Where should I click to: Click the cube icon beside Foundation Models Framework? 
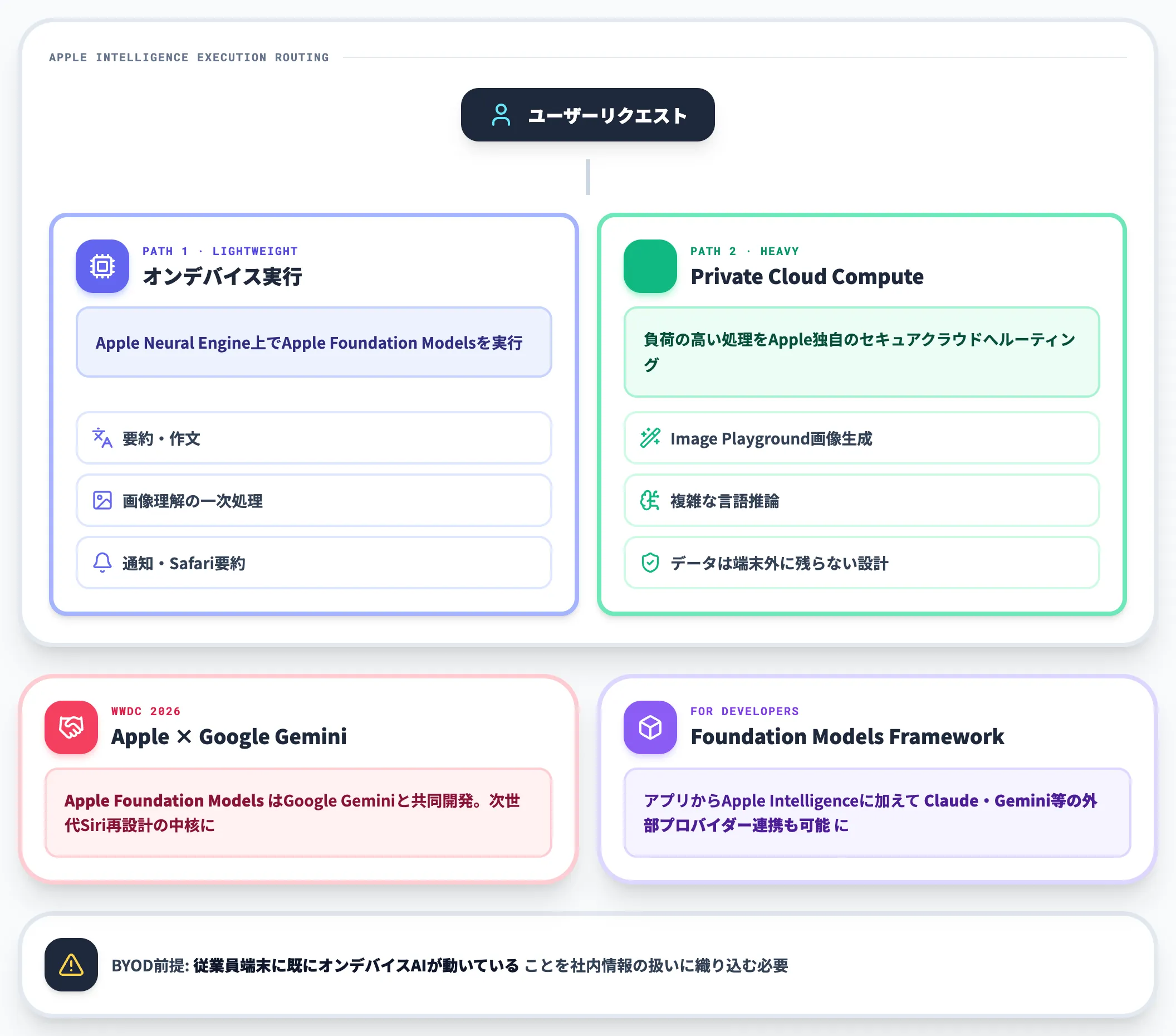tap(650, 727)
